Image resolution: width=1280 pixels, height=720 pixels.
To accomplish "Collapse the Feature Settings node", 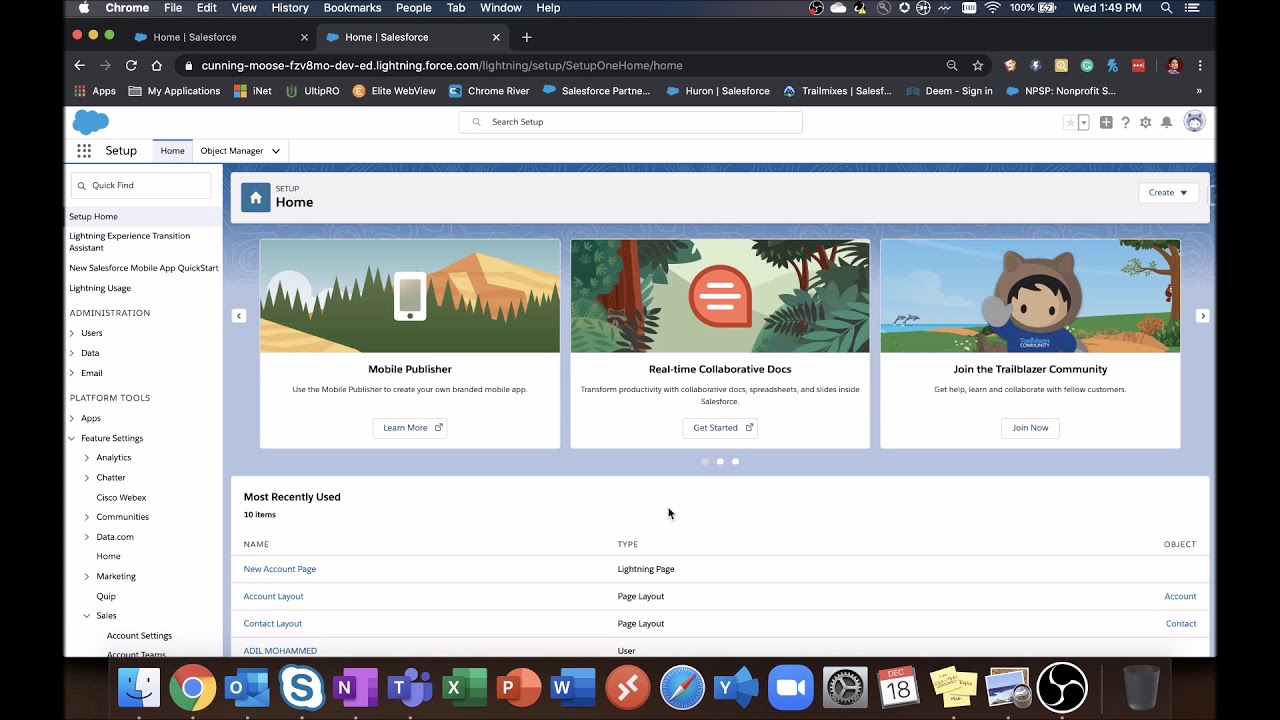I will (x=72, y=438).
